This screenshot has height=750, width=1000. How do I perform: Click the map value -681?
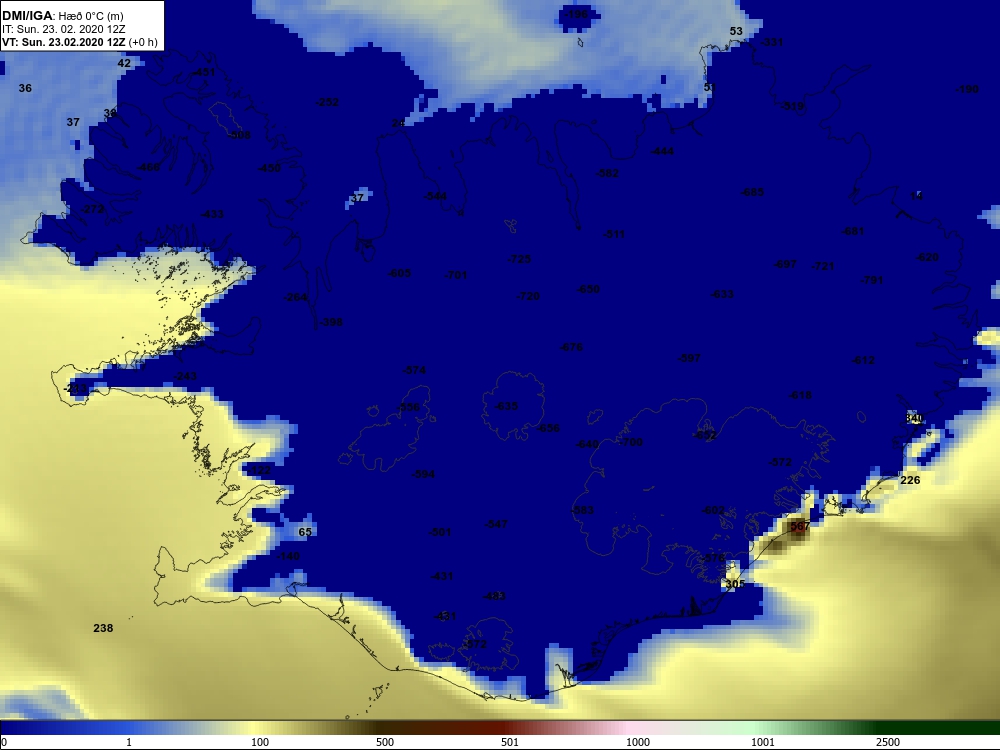coord(853,231)
